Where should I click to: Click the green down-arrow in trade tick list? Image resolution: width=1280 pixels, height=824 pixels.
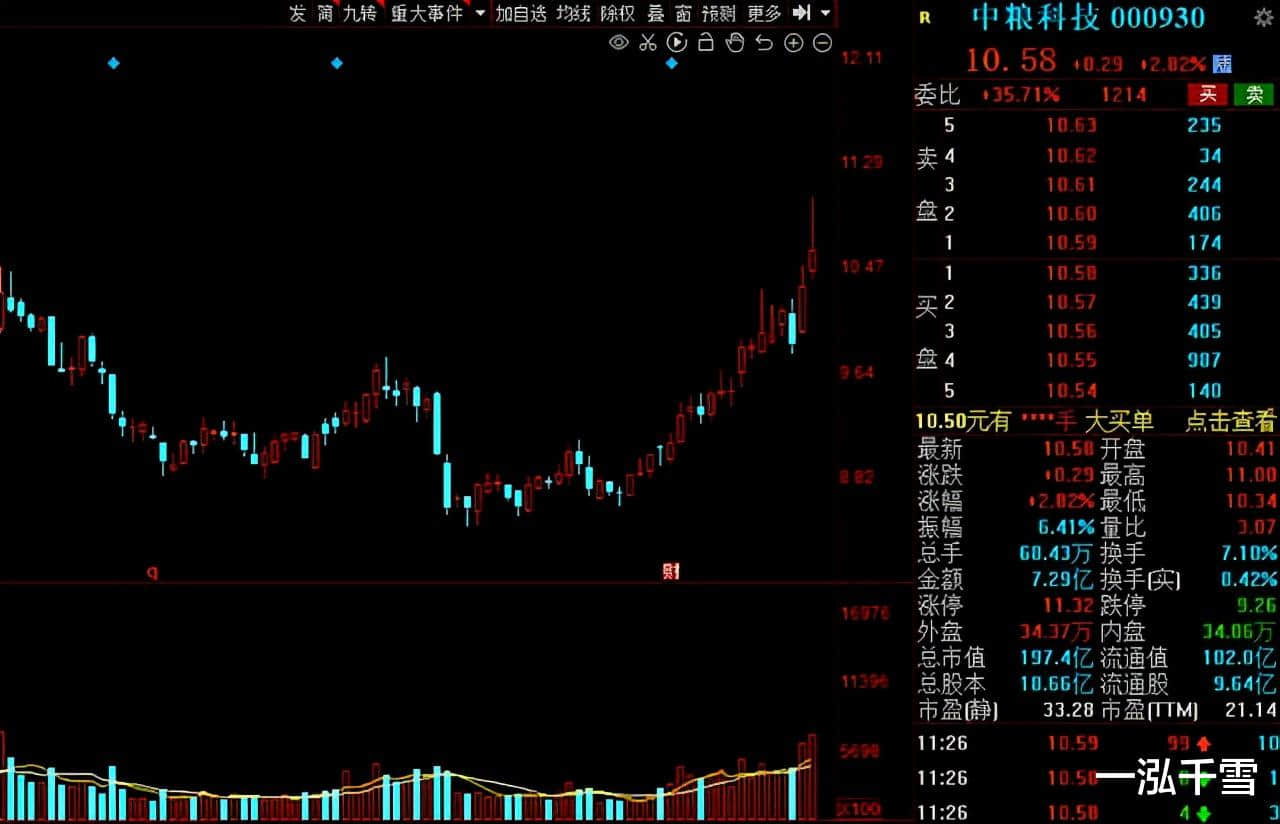[1203, 812]
